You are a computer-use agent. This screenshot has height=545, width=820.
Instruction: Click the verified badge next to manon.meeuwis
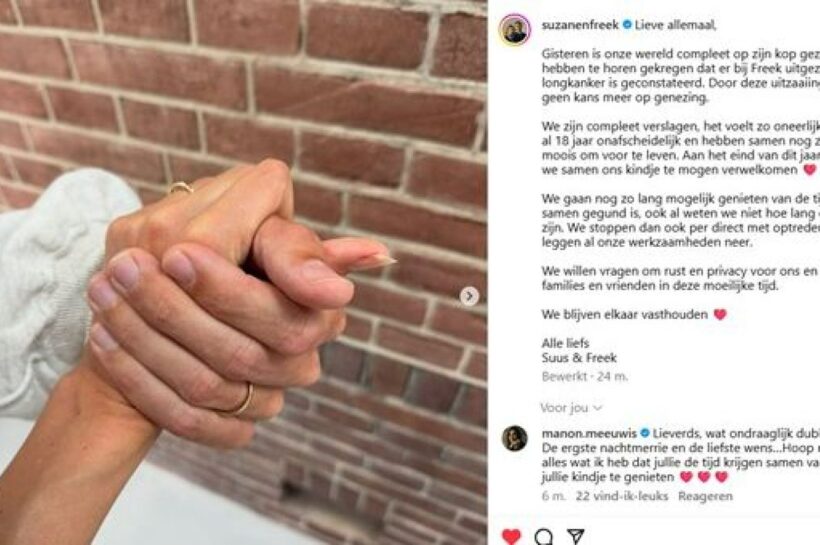(644, 433)
